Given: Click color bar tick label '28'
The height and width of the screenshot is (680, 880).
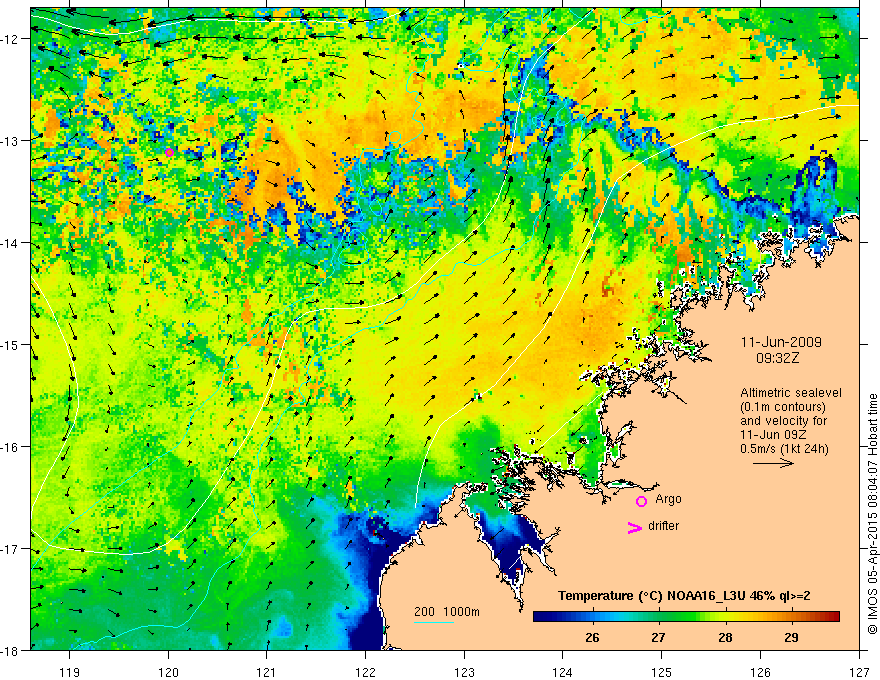Looking at the screenshot, I should (725, 637).
